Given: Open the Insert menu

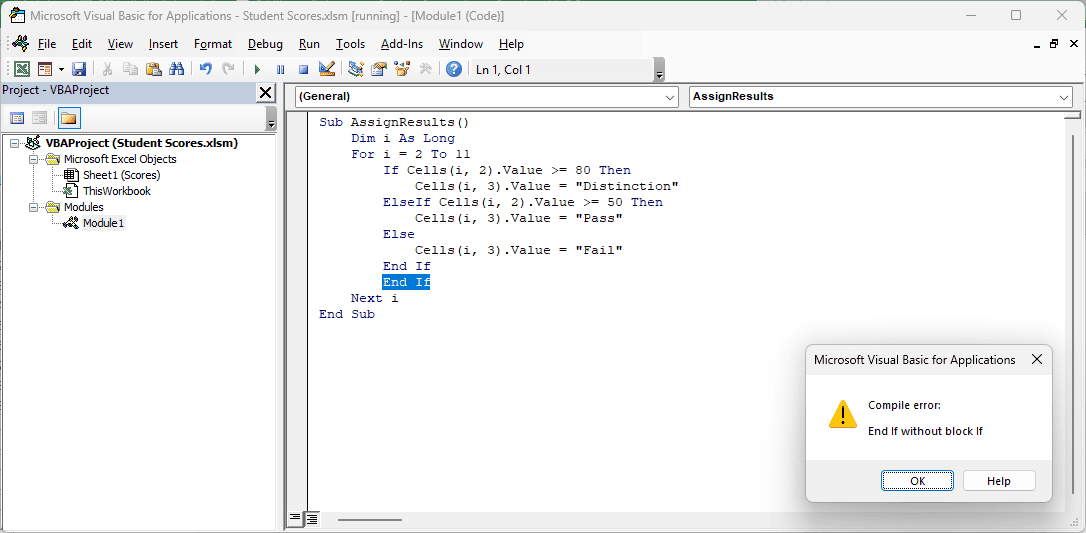Looking at the screenshot, I should tap(163, 44).
